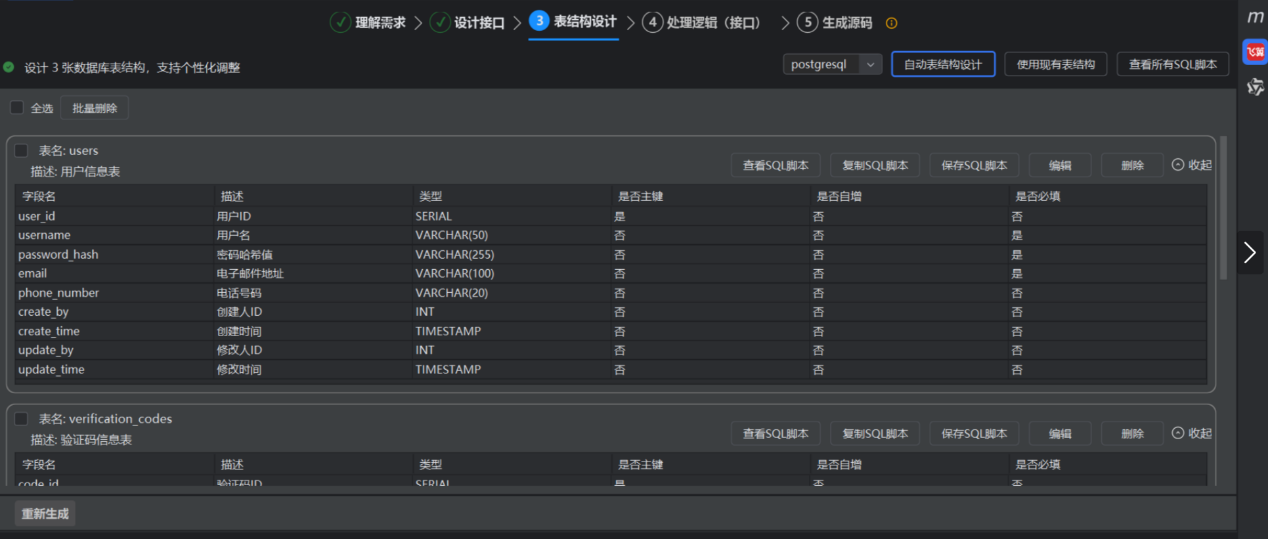Click the VARCHAR(255) type cell
This screenshot has height=539, width=1268.
tap(511, 255)
